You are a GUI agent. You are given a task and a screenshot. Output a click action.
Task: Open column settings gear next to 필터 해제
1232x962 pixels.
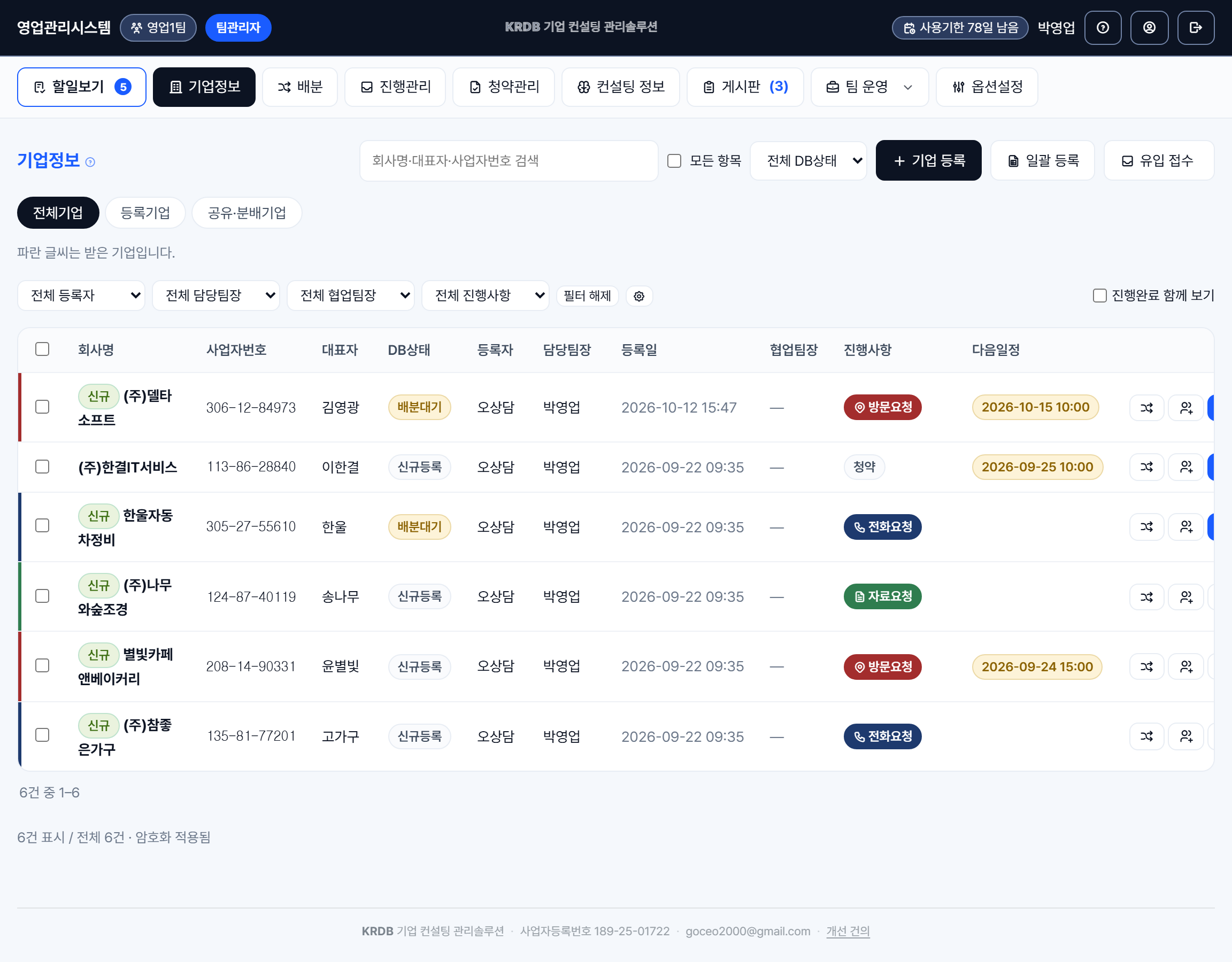pos(639,296)
